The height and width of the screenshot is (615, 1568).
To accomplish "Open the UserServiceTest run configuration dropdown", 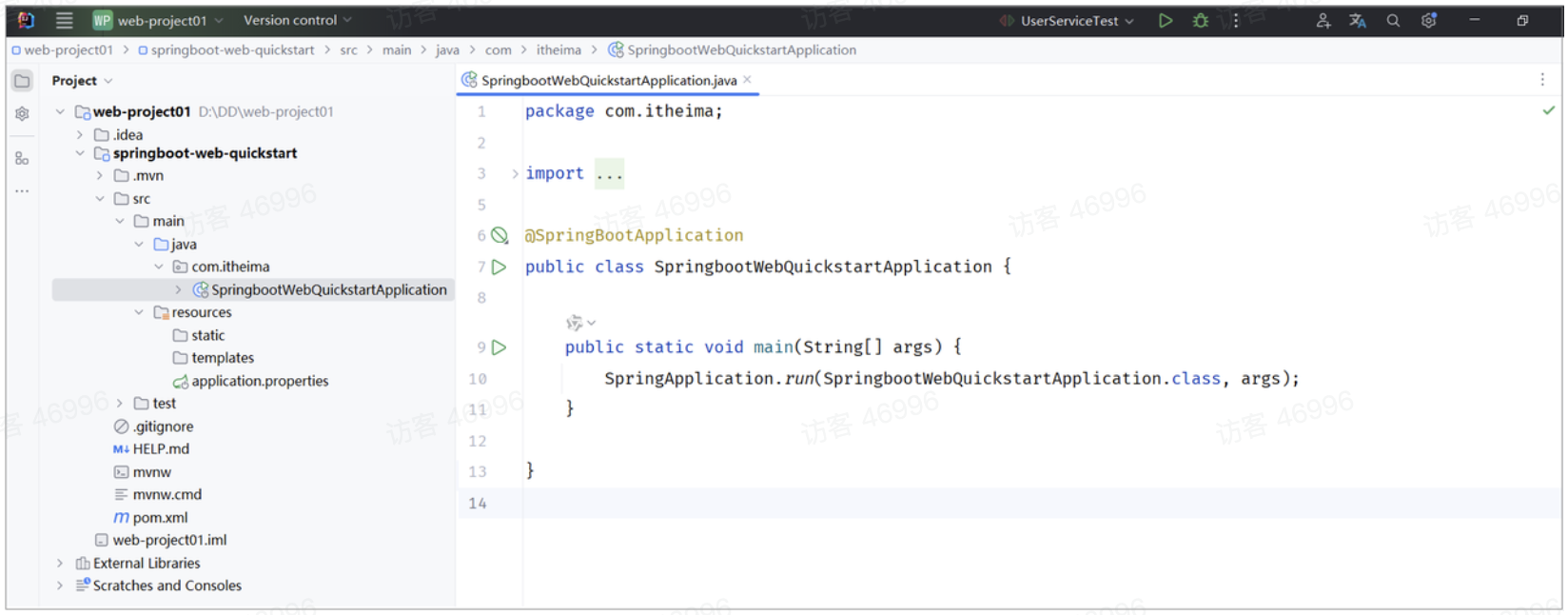I will [x=1077, y=20].
